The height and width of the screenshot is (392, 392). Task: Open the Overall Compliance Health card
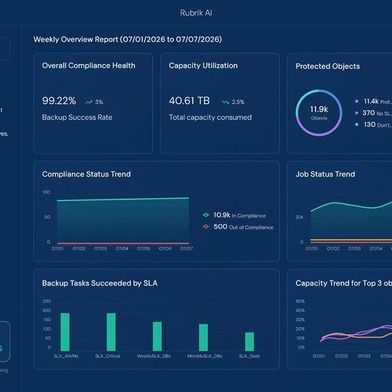[93, 103]
